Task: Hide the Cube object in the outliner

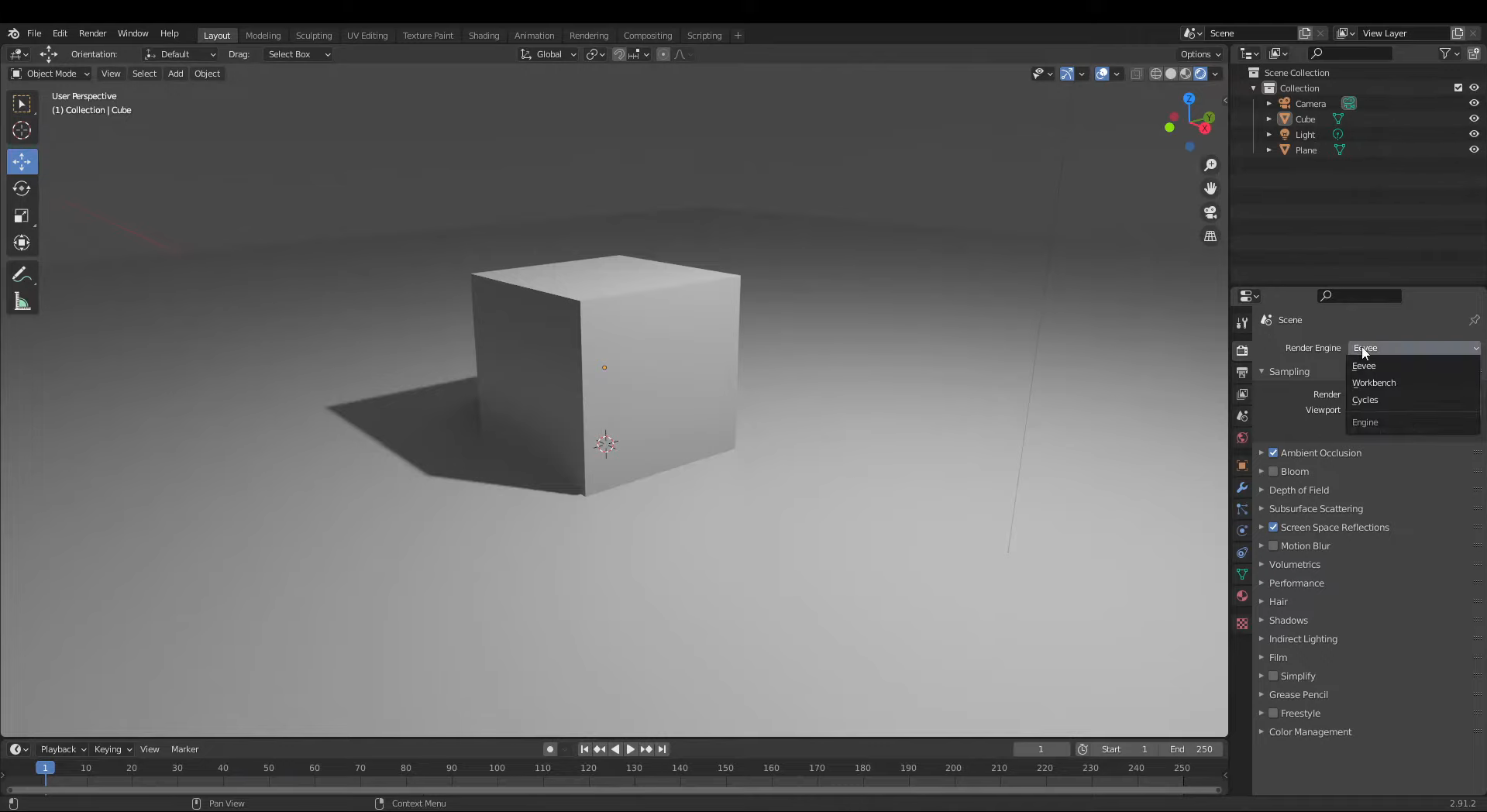Action: [x=1474, y=119]
